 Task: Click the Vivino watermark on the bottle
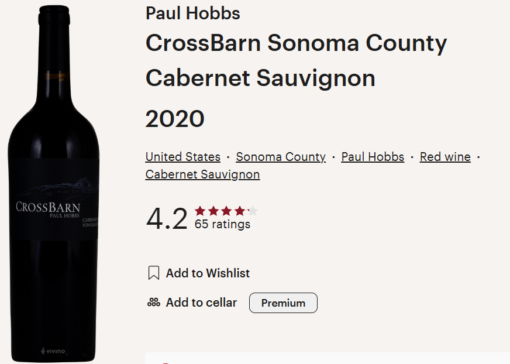(x=53, y=351)
